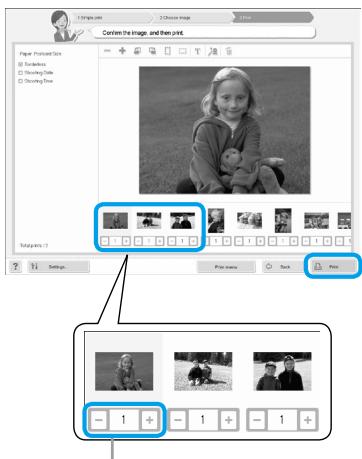Open the Settings button
This screenshot has width=362, height=459.
59,267
